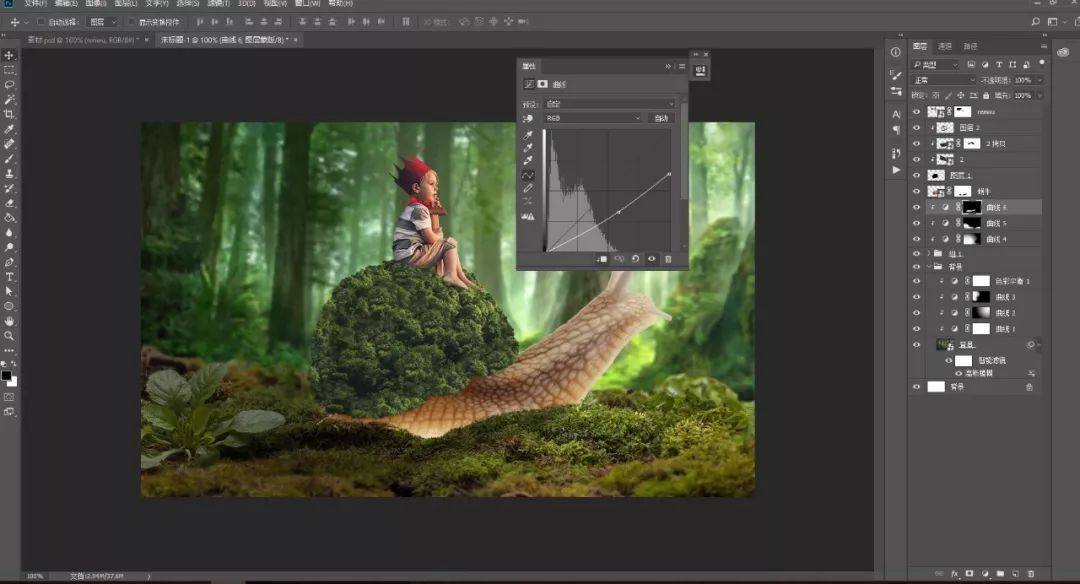Choose edit points curve mode
Screen dimensions: 1080x584
528,175
